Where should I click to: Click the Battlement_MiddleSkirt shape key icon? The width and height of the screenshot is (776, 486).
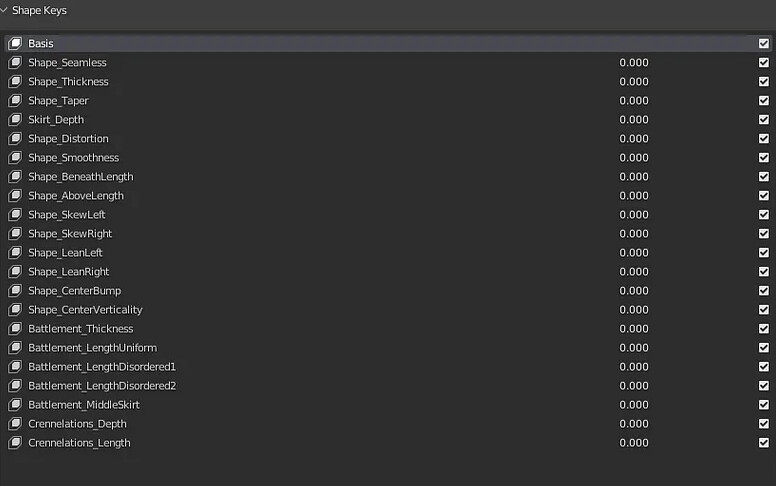tap(15, 405)
